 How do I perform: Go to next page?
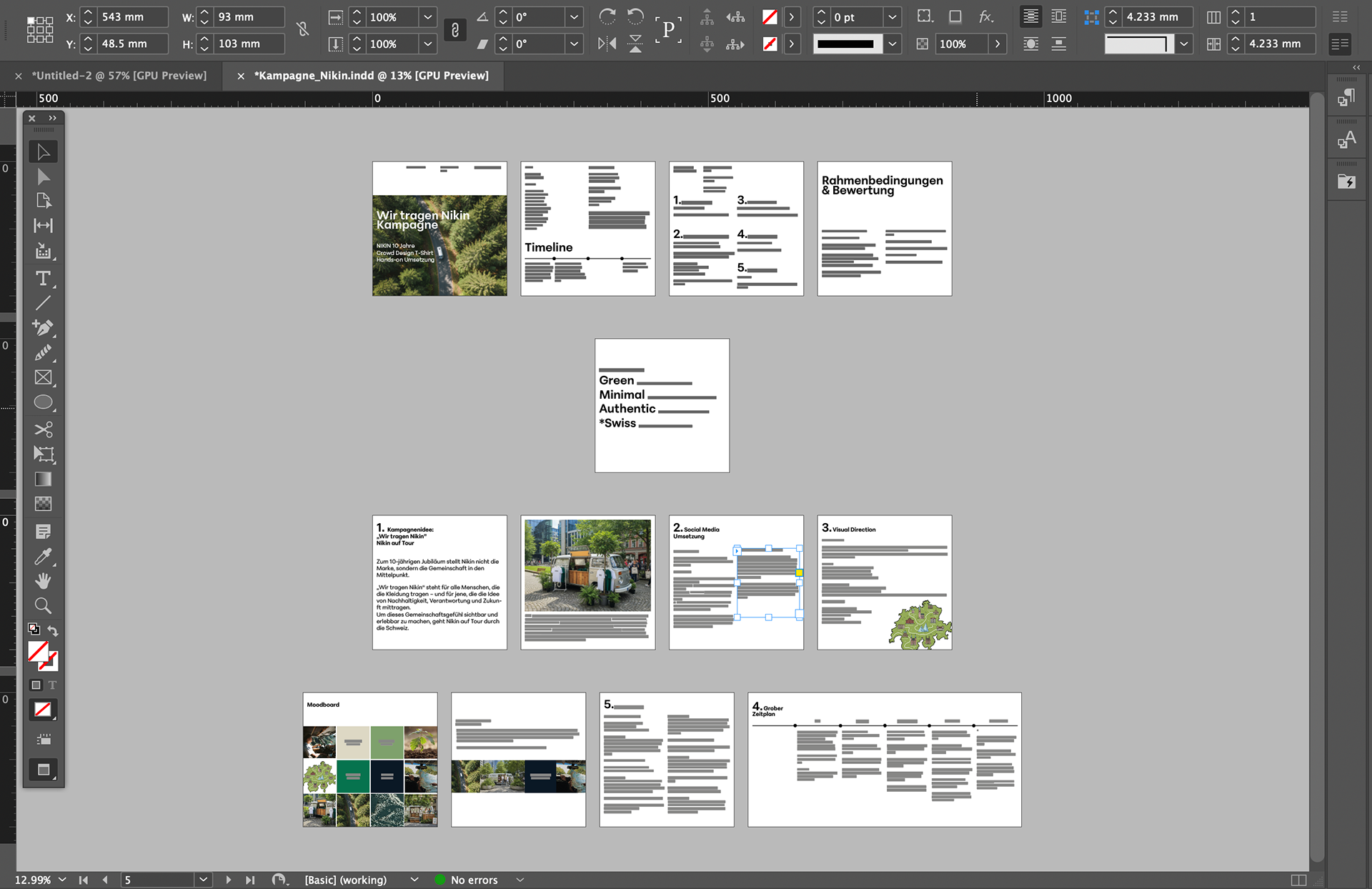[x=229, y=880]
